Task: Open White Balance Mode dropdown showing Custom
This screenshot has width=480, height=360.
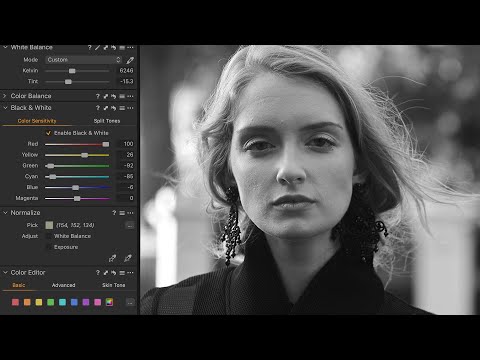Action: coord(83,60)
